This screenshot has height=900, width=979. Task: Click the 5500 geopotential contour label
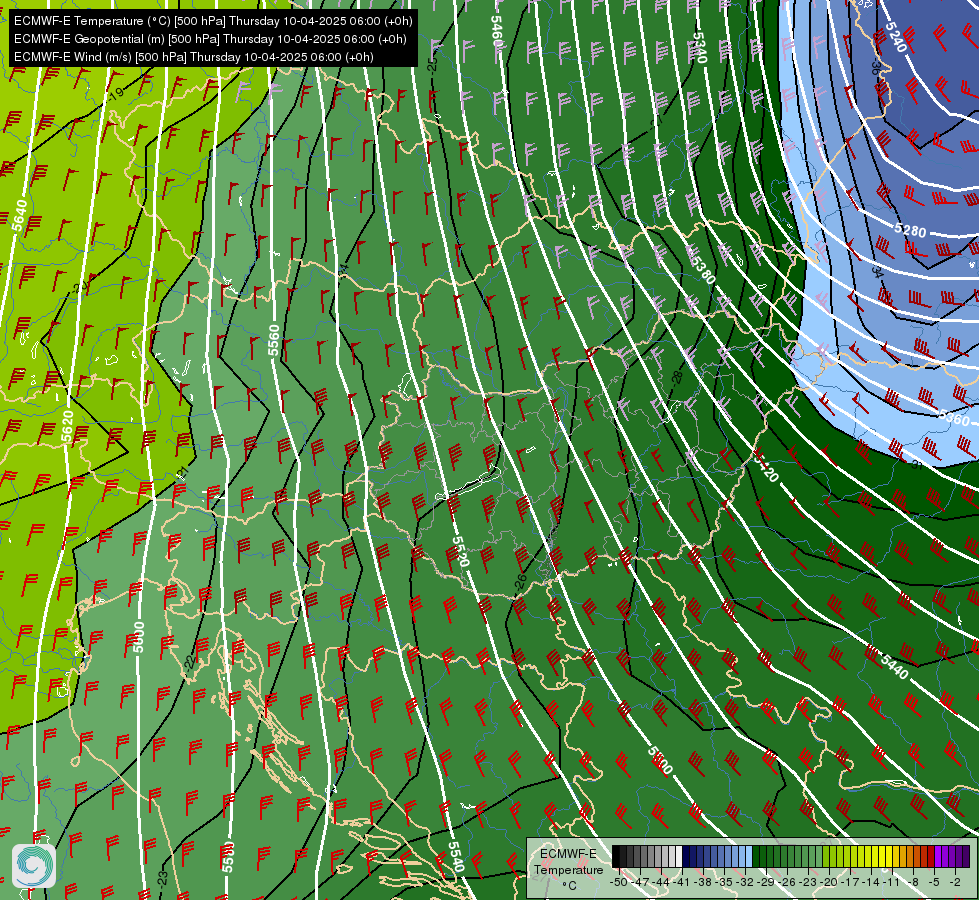pyautogui.click(x=660, y=760)
